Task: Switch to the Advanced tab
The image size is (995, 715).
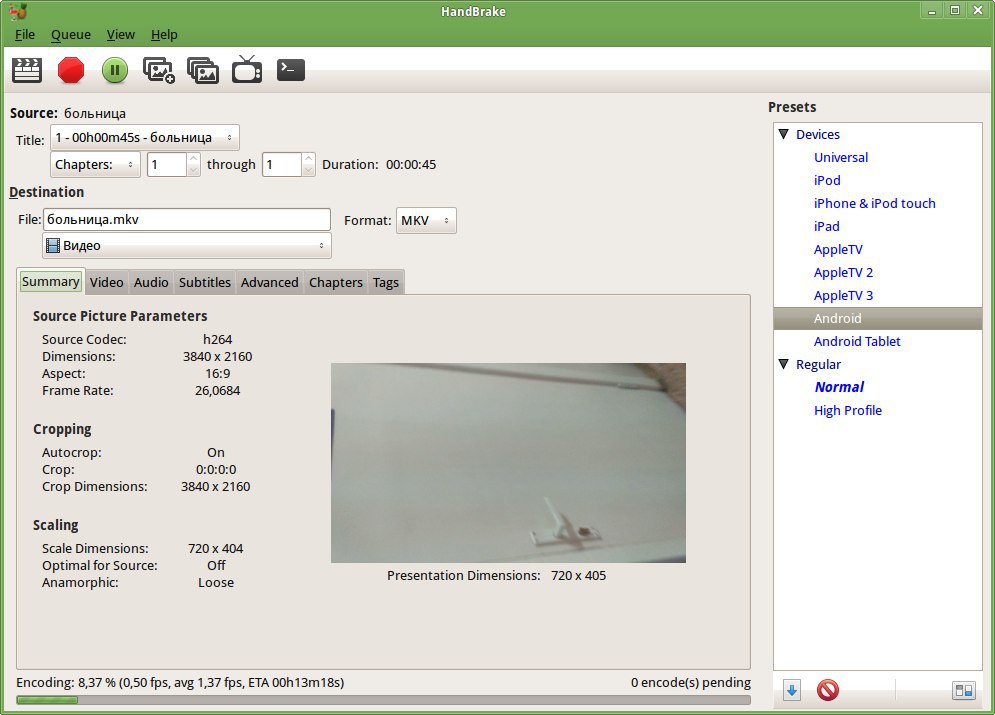Action: [x=270, y=282]
